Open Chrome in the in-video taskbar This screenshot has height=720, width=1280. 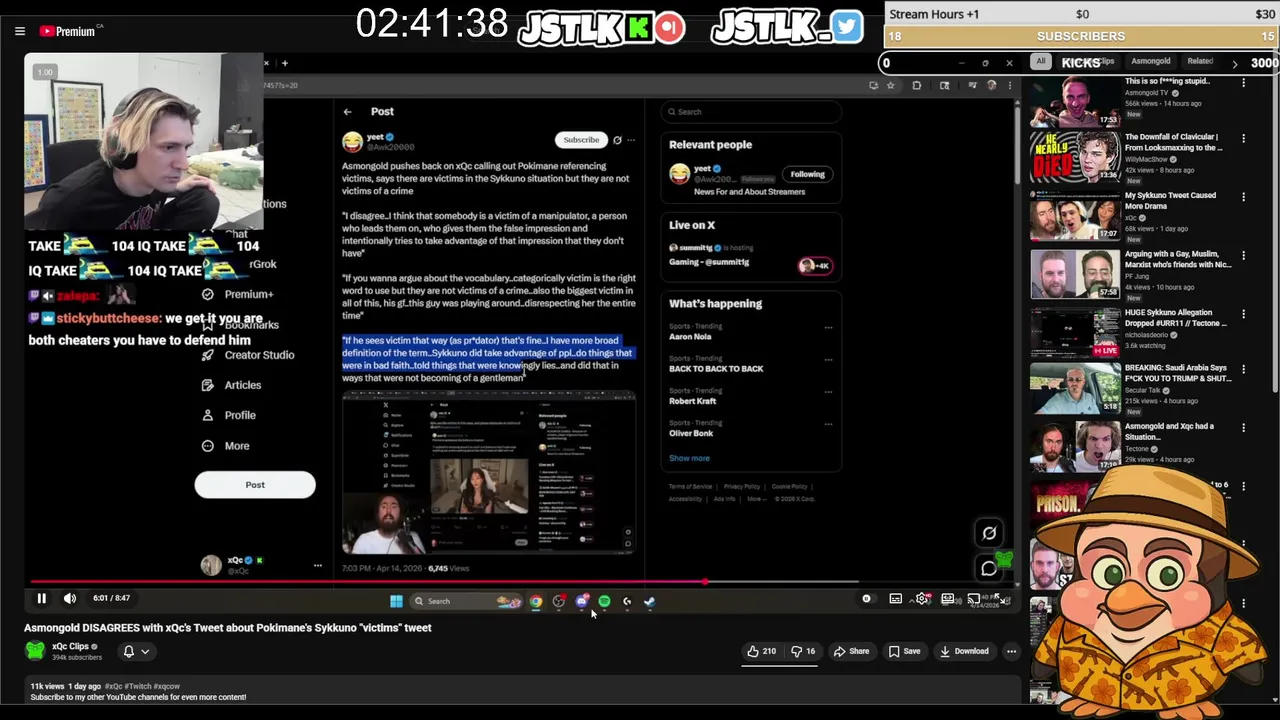pyautogui.click(x=536, y=601)
